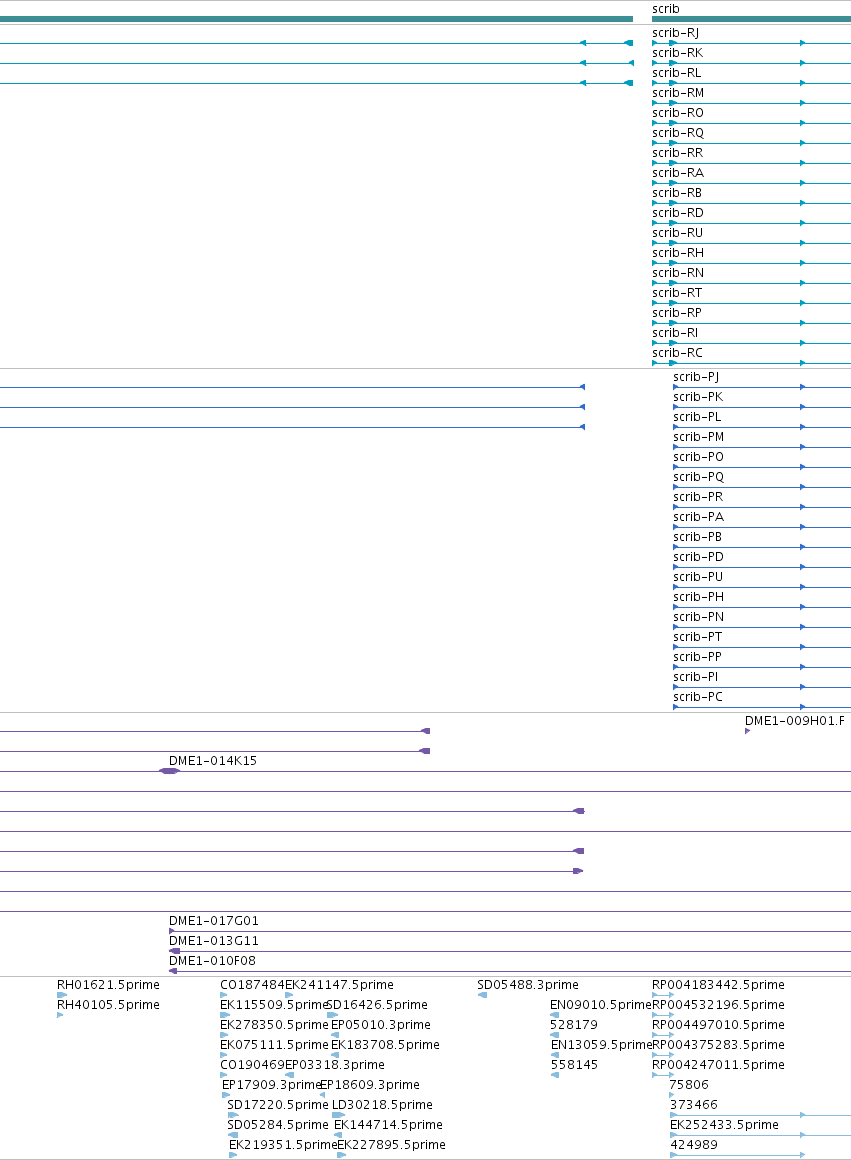Select protein scrib-PK

click(x=698, y=397)
